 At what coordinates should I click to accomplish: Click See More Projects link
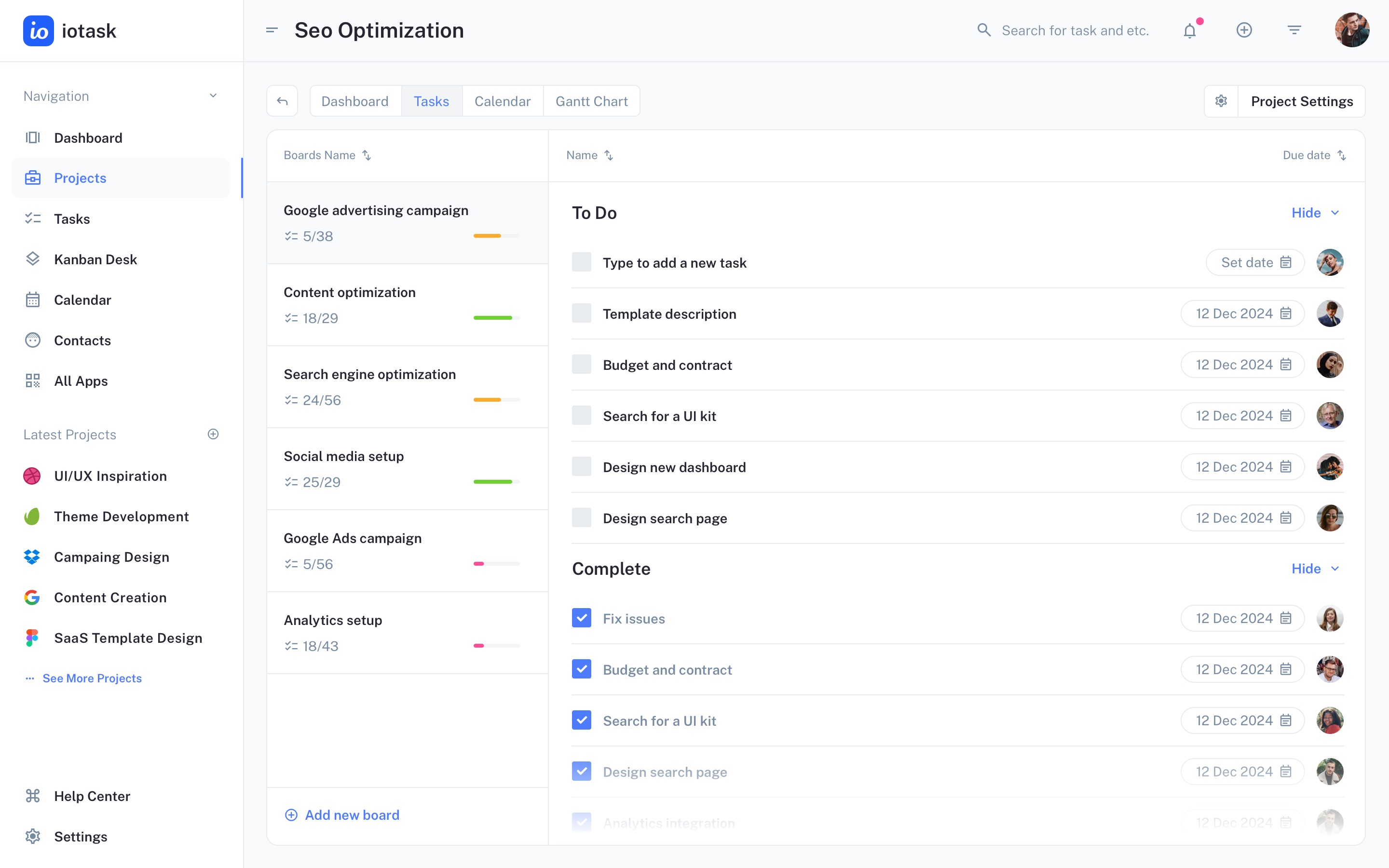pos(92,678)
